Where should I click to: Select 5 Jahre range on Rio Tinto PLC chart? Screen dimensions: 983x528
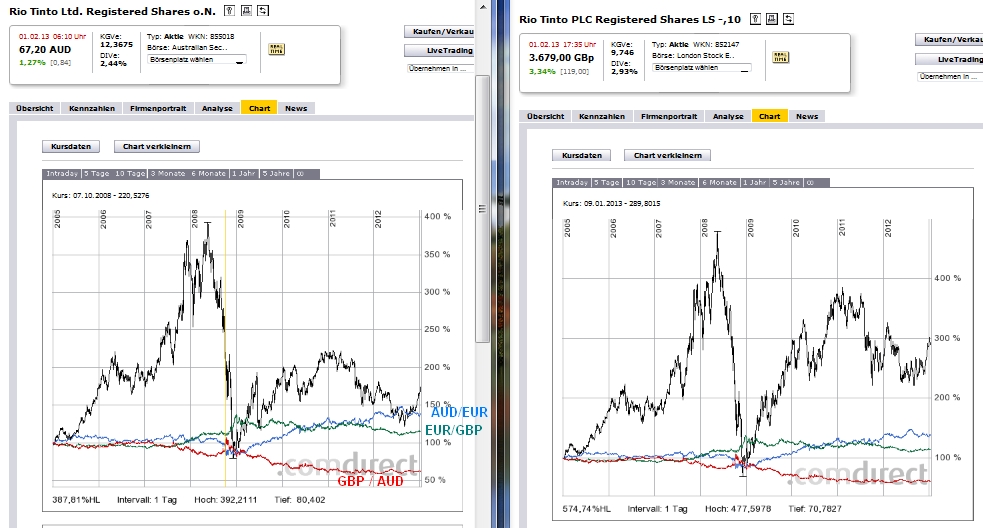click(x=786, y=182)
